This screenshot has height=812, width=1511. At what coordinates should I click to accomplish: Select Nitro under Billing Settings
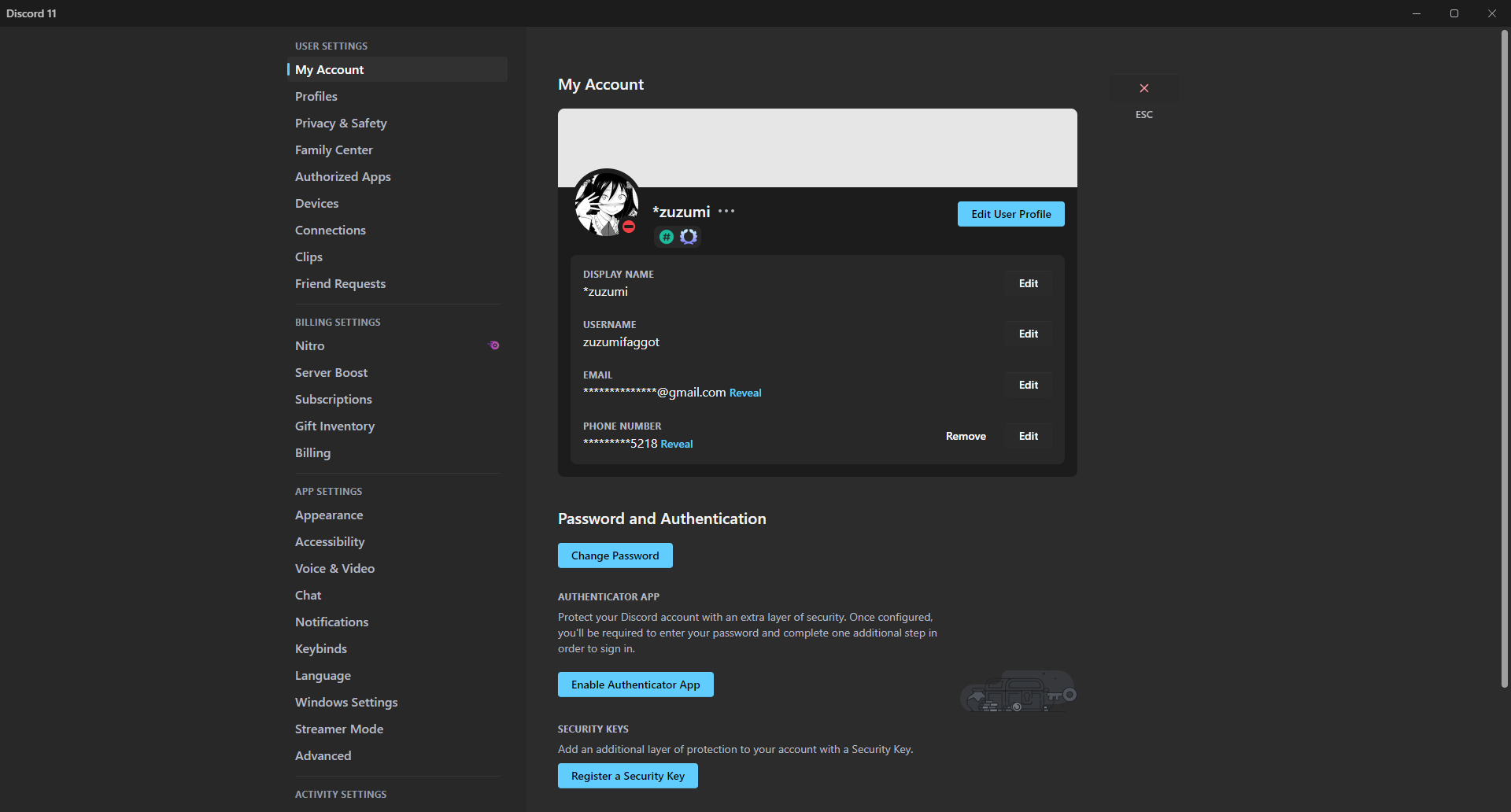397,345
